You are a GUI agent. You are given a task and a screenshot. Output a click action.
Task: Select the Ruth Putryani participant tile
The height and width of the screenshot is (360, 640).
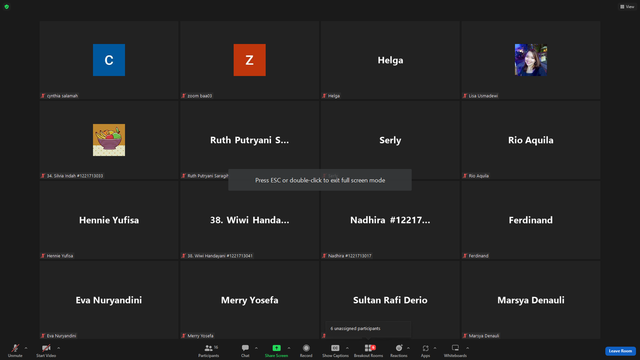[x=249, y=140]
